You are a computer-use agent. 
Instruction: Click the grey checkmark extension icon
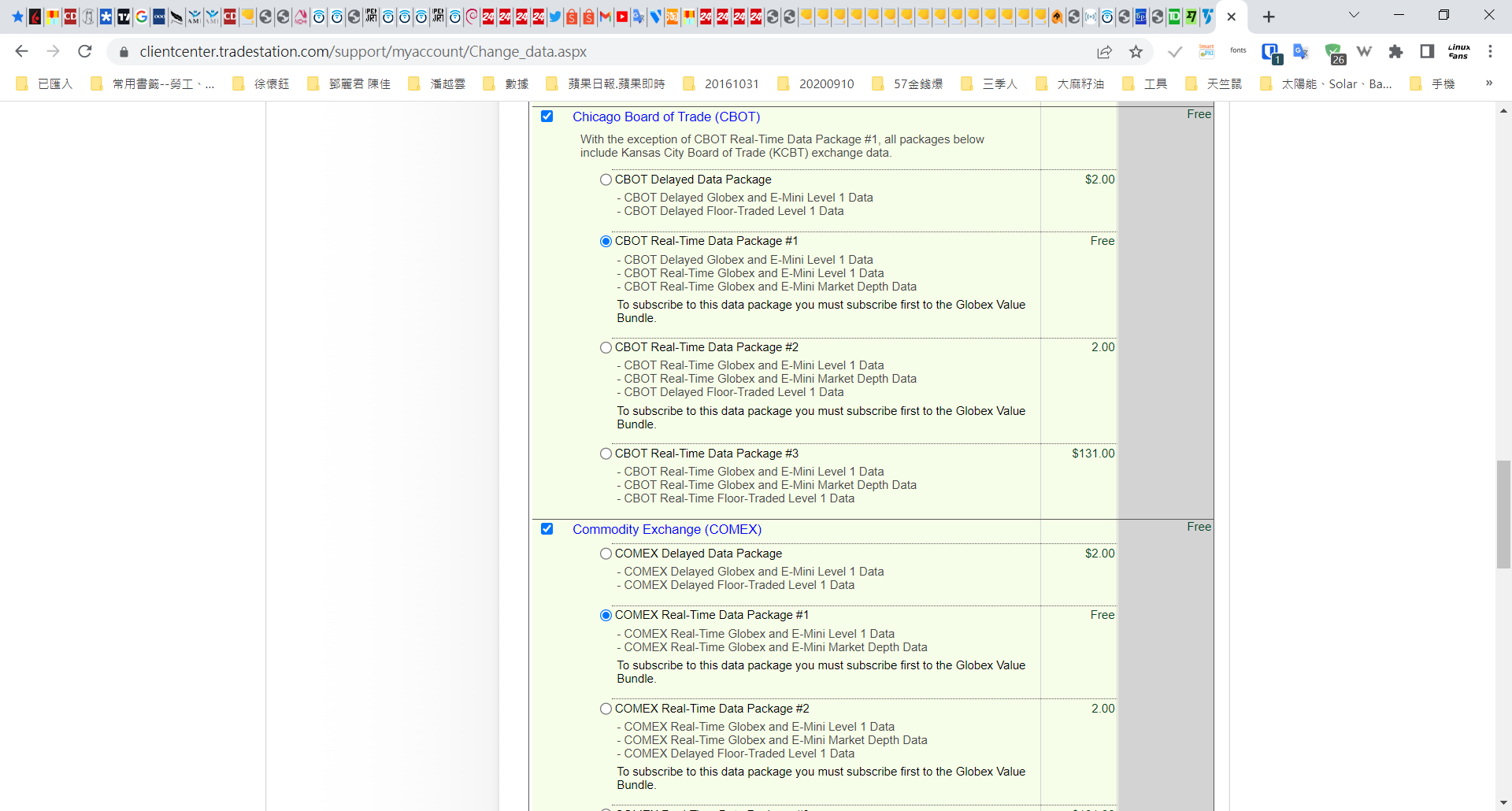1175,52
